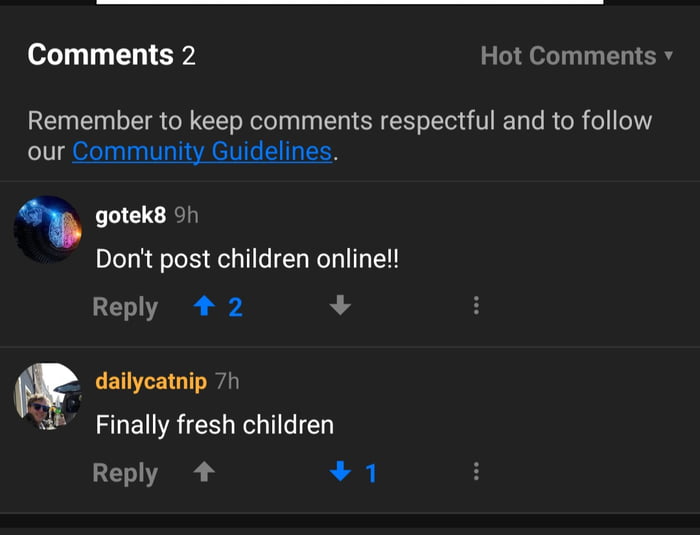Screen dimensions: 700x535
Task: Open the Community Guidelines link
Action: pyautogui.click(x=202, y=152)
